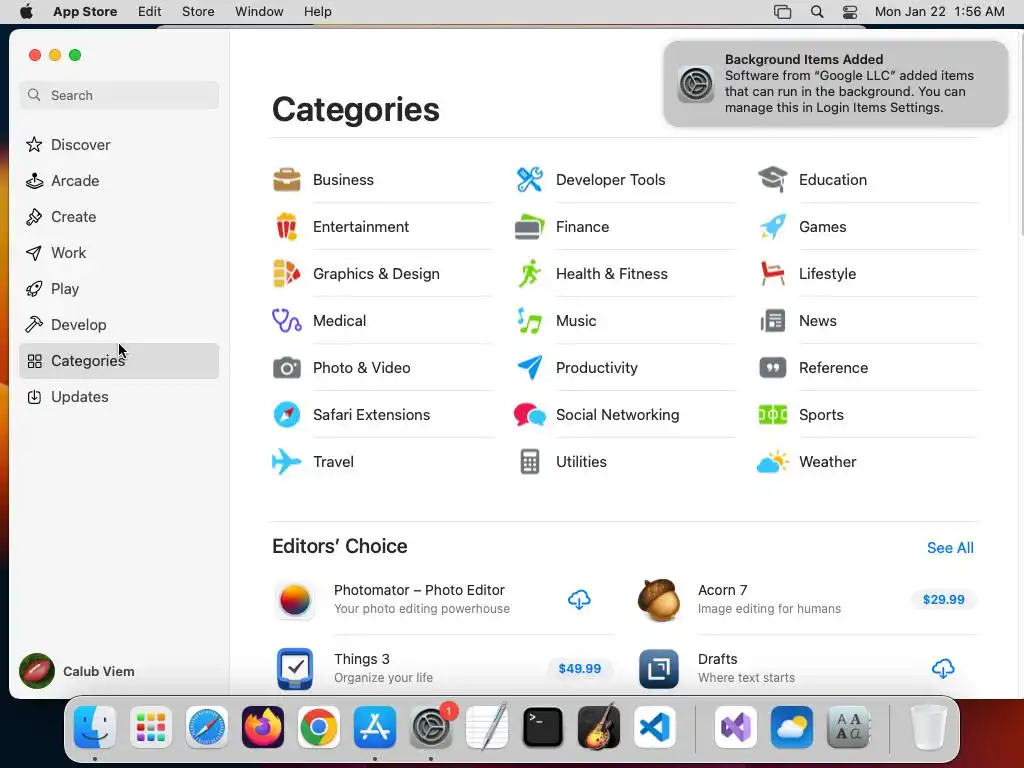This screenshot has width=1024, height=768.
Task: Buy Acorn 7 for $29.99
Action: click(x=944, y=600)
